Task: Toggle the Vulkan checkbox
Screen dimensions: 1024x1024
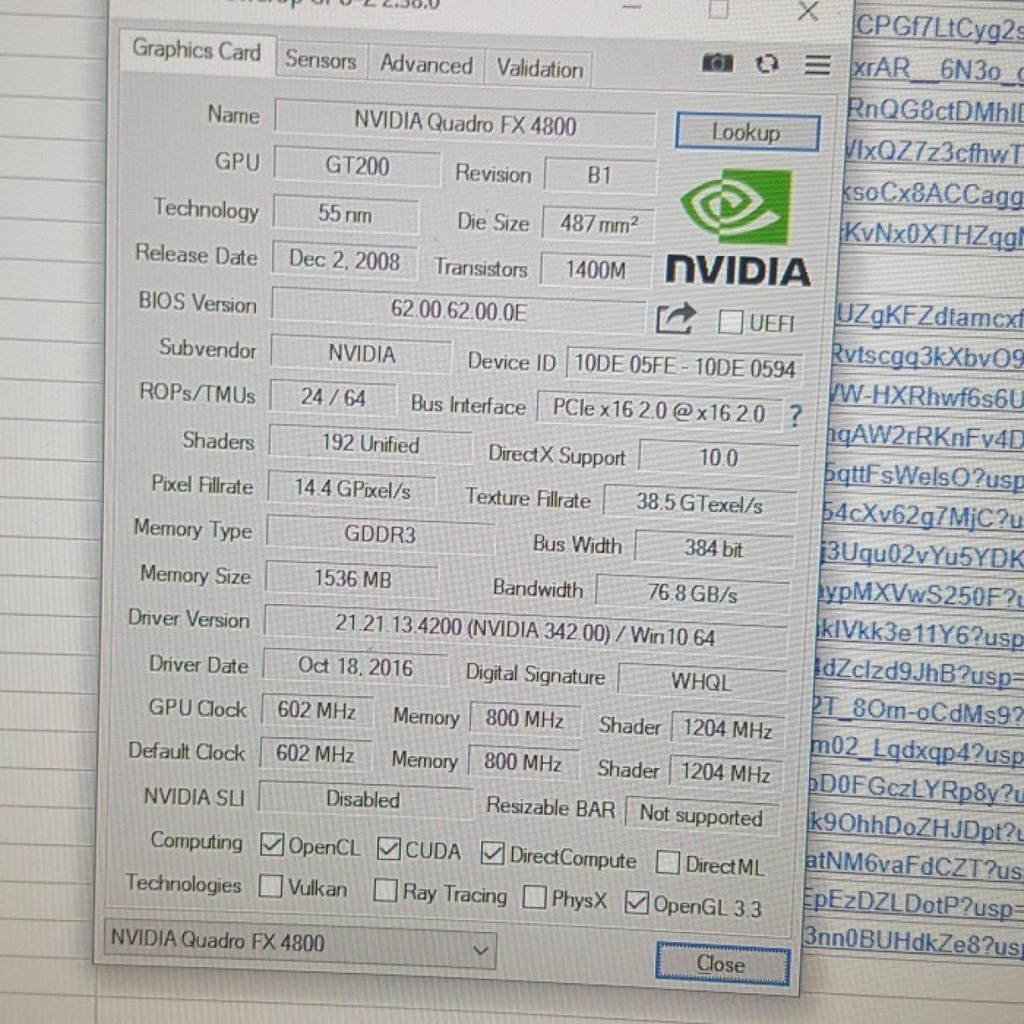Action: pyautogui.click(x=270, y=886)
